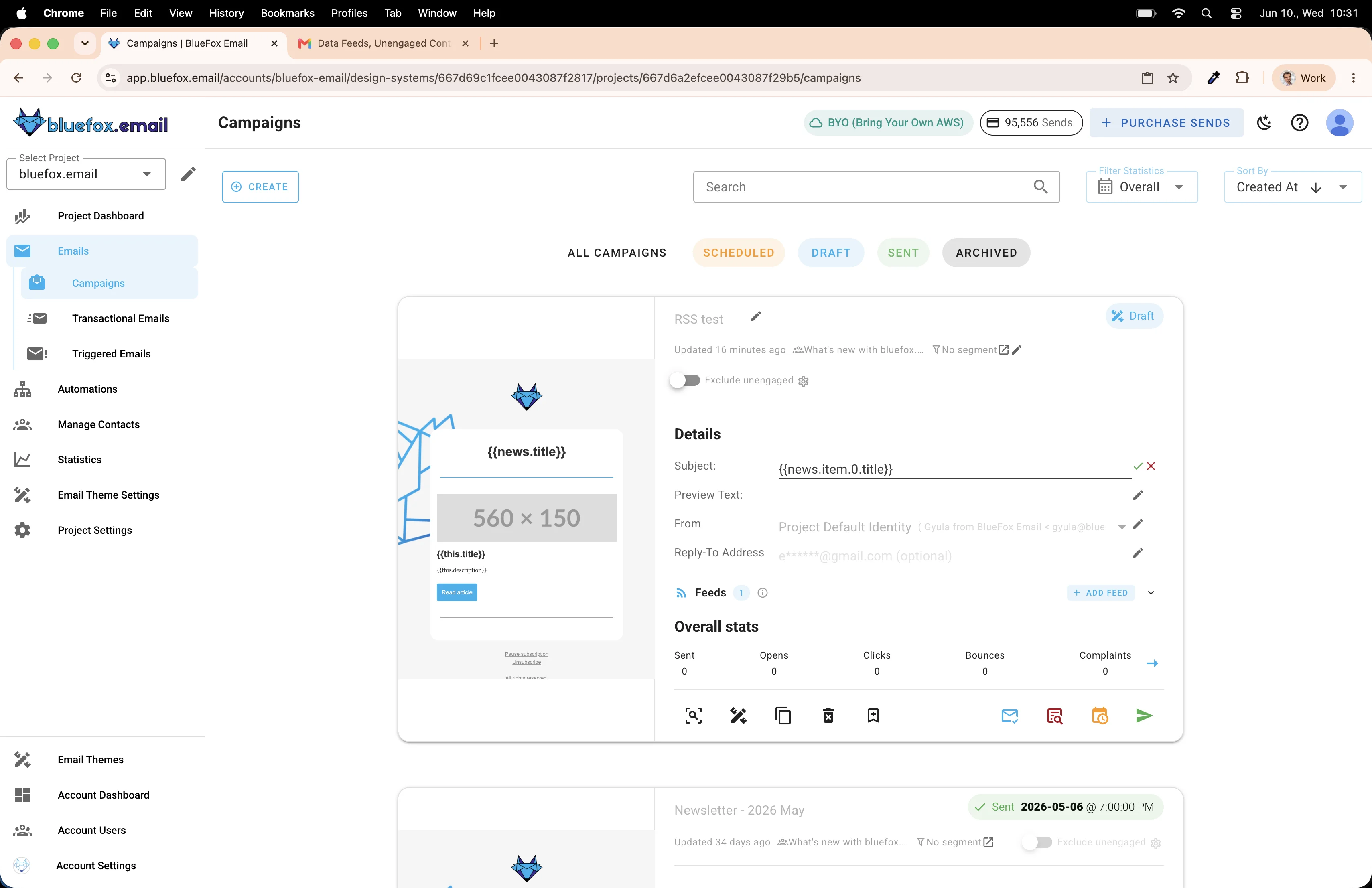Cancel subject edit with red X
This screenshot has height=888, width=1372.
1151,466
